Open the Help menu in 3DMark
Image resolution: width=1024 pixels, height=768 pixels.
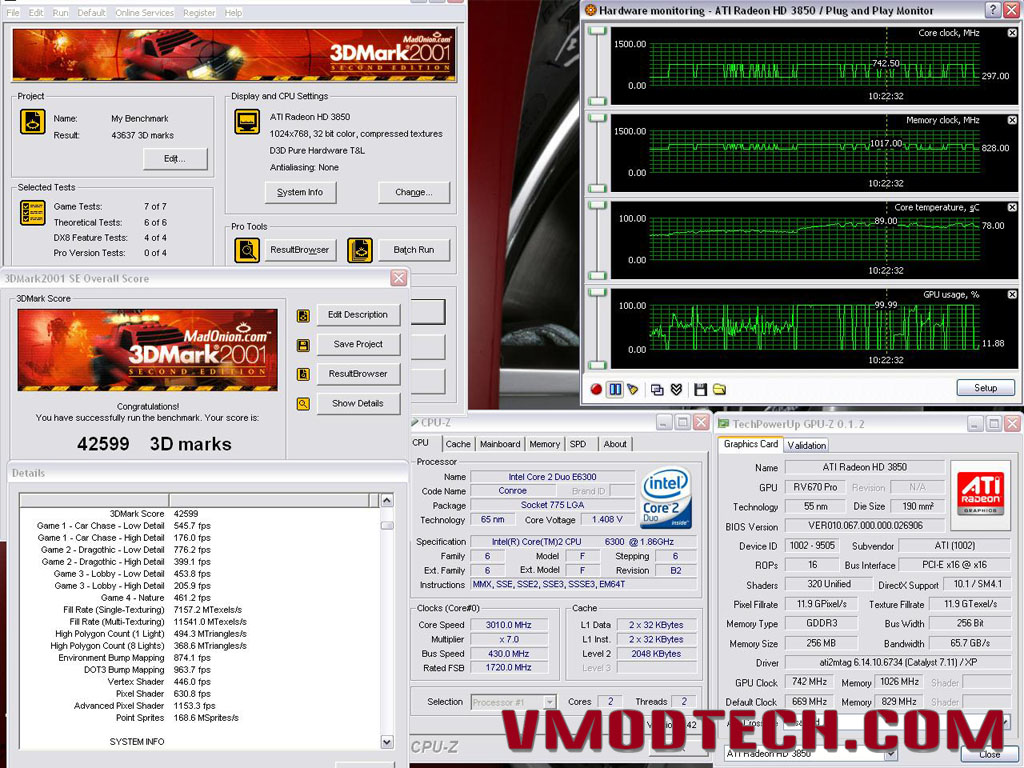click(233, 12)
